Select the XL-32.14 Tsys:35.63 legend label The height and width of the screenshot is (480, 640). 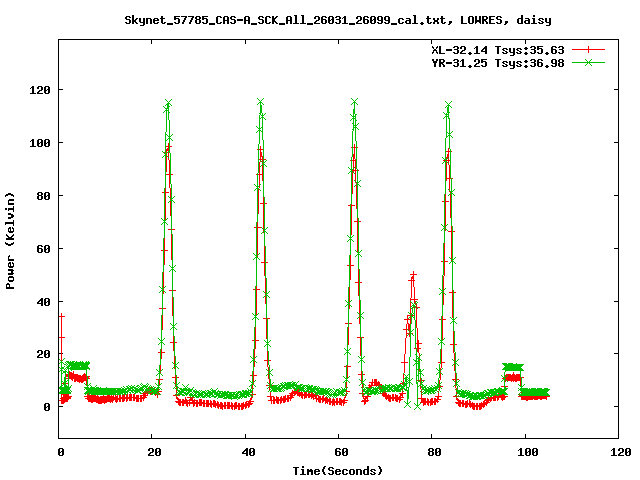[498, 50]
